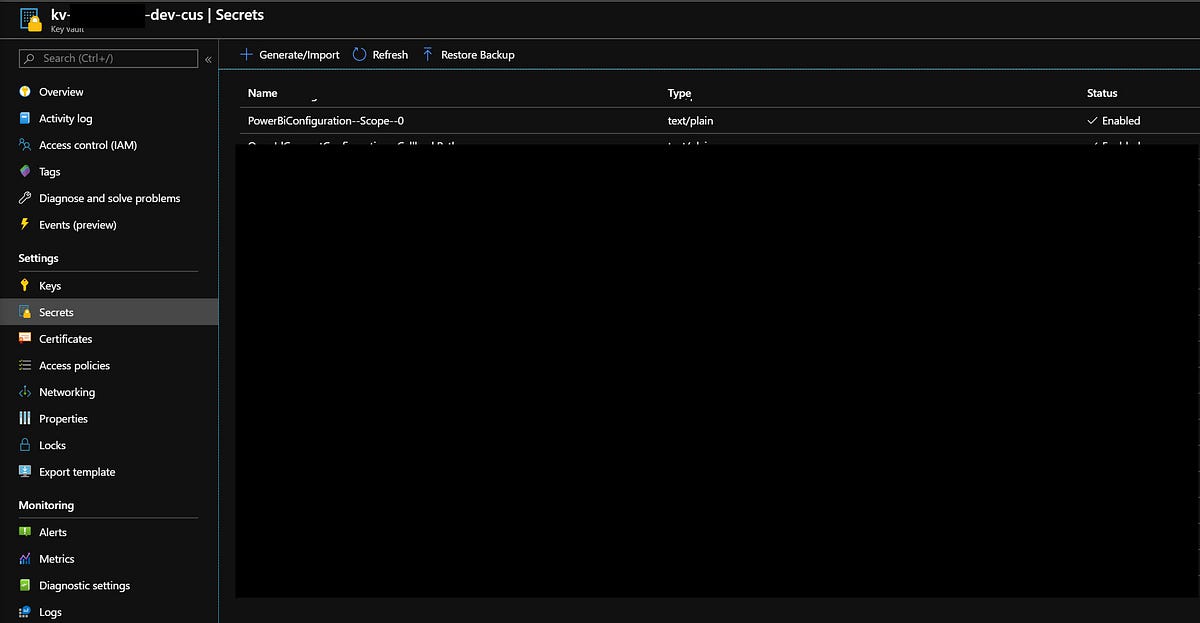Sort the secrets by Name column
The width and height of the screenshot is (1200, 623).
262,93
